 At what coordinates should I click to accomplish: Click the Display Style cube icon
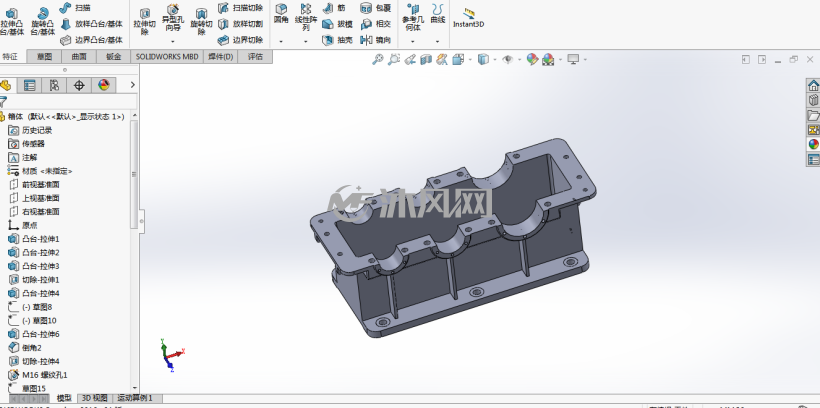click(483, 60)
